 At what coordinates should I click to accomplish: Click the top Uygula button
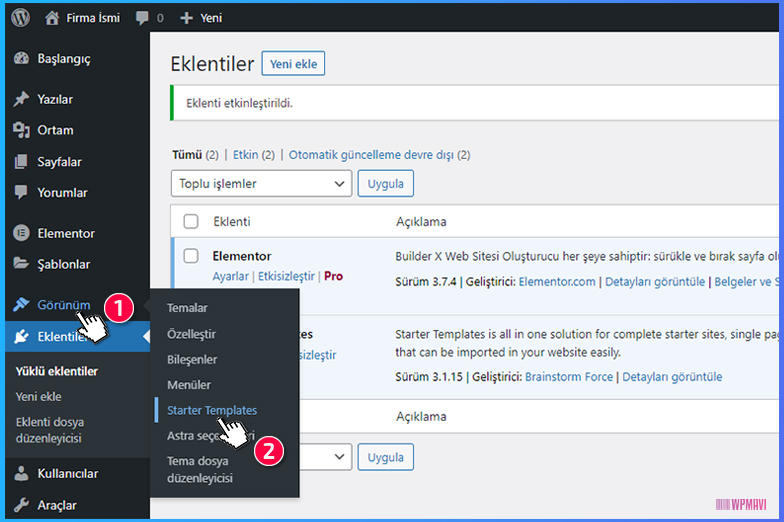point(386,184)
